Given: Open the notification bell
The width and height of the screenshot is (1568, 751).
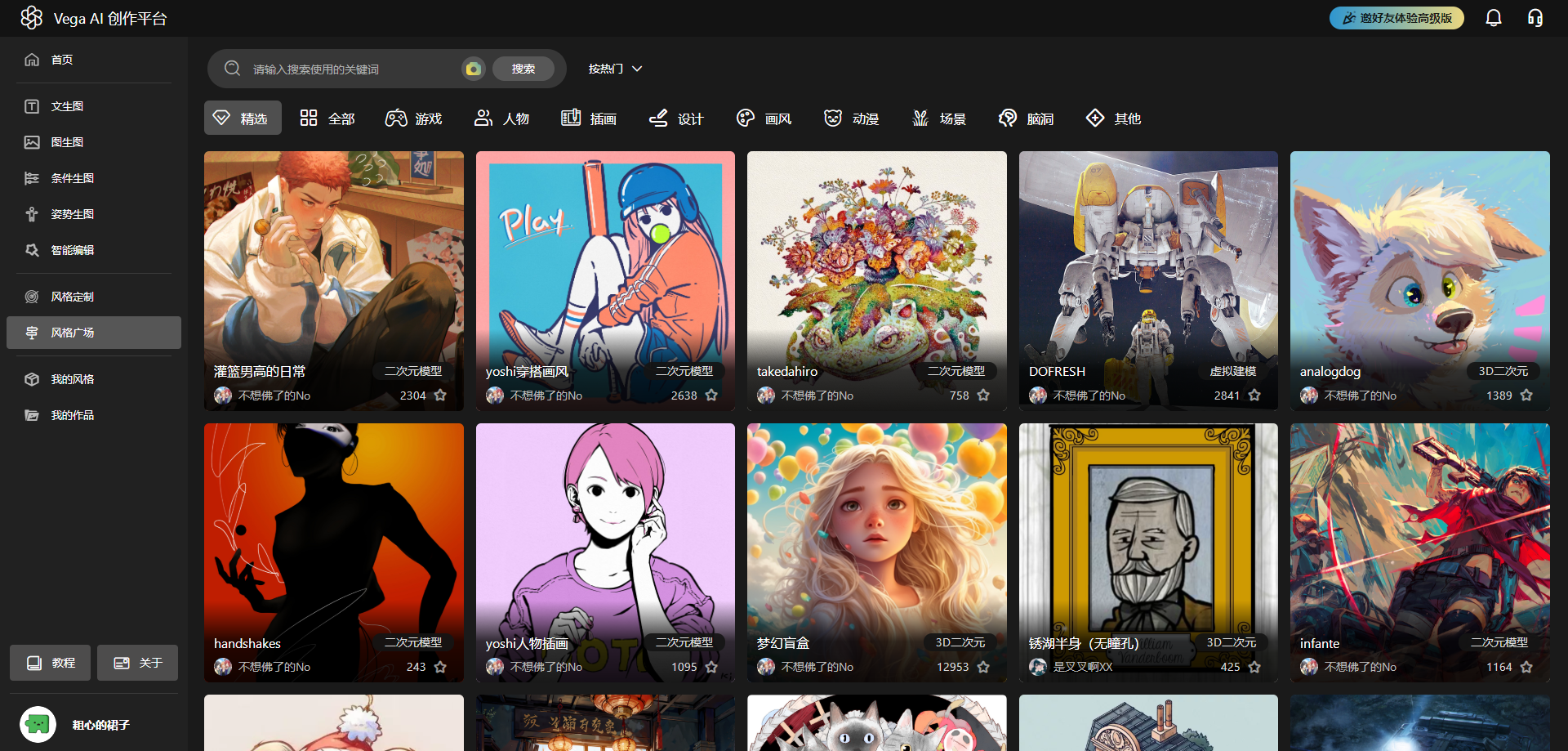Looking at the screenshot, I should coord(1494,18).
